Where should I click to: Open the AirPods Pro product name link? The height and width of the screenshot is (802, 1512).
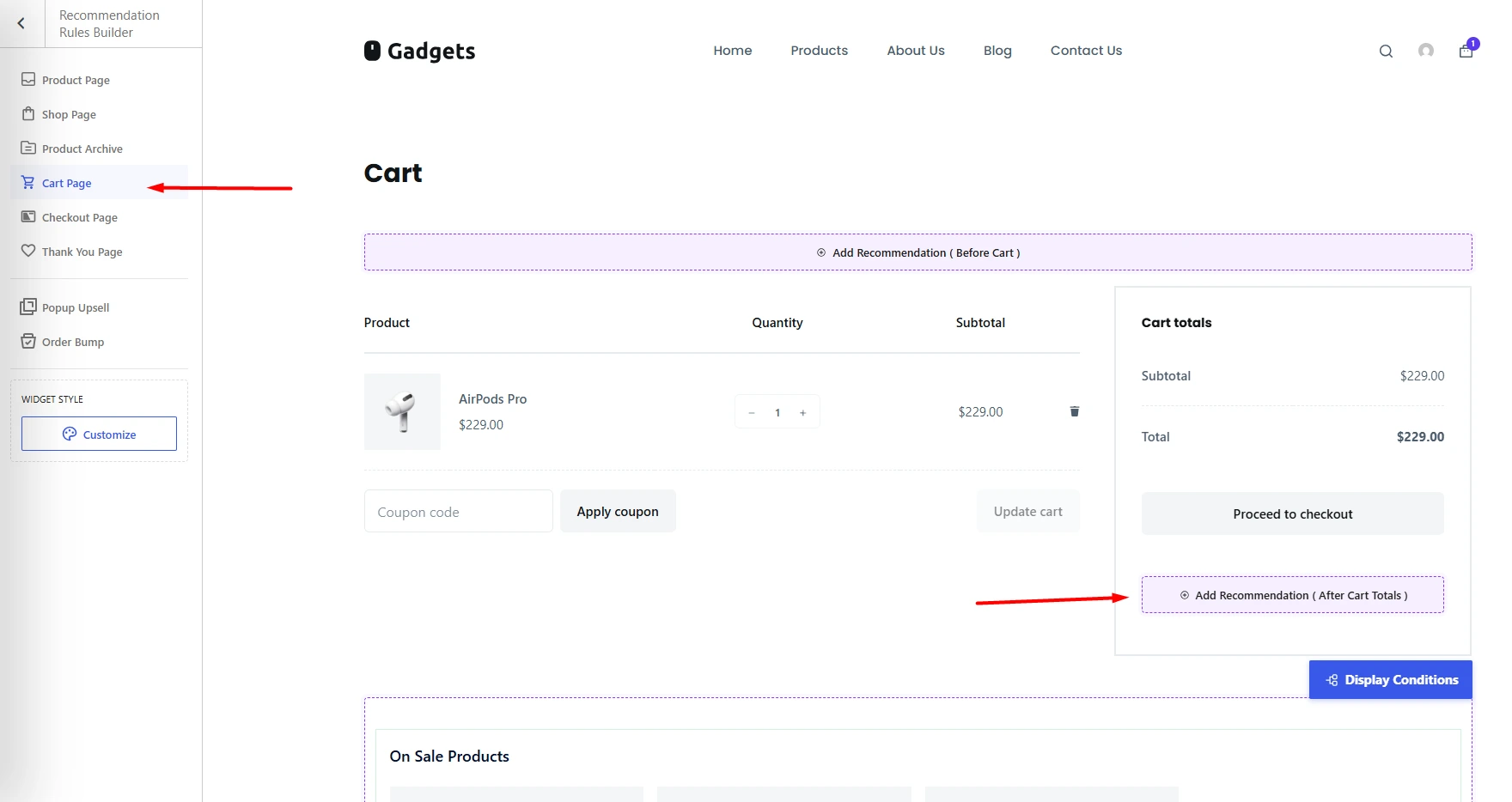tap(492, 399)
